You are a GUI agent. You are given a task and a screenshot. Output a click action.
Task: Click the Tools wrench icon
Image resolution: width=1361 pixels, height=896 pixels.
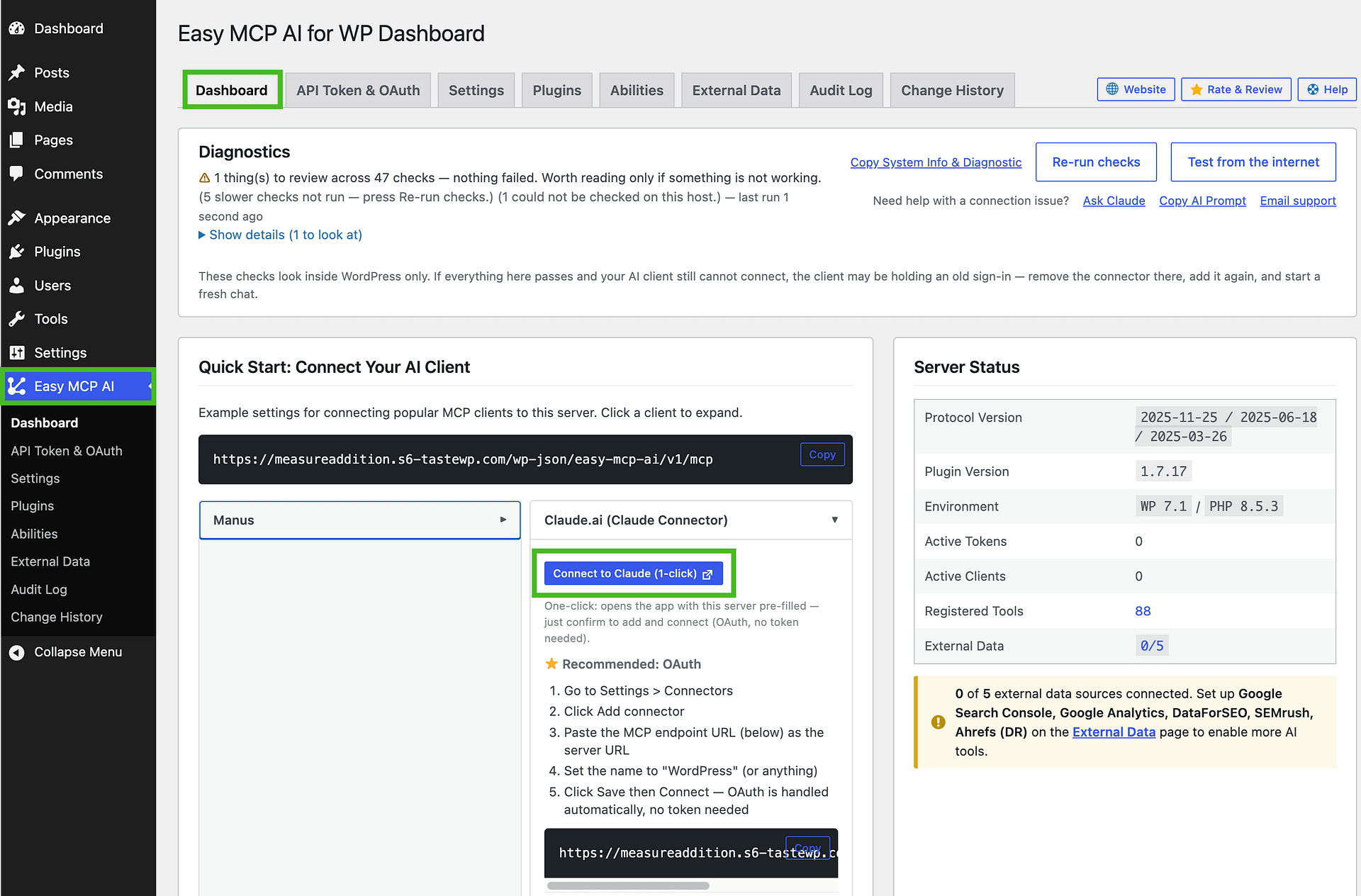pos(17,319)
